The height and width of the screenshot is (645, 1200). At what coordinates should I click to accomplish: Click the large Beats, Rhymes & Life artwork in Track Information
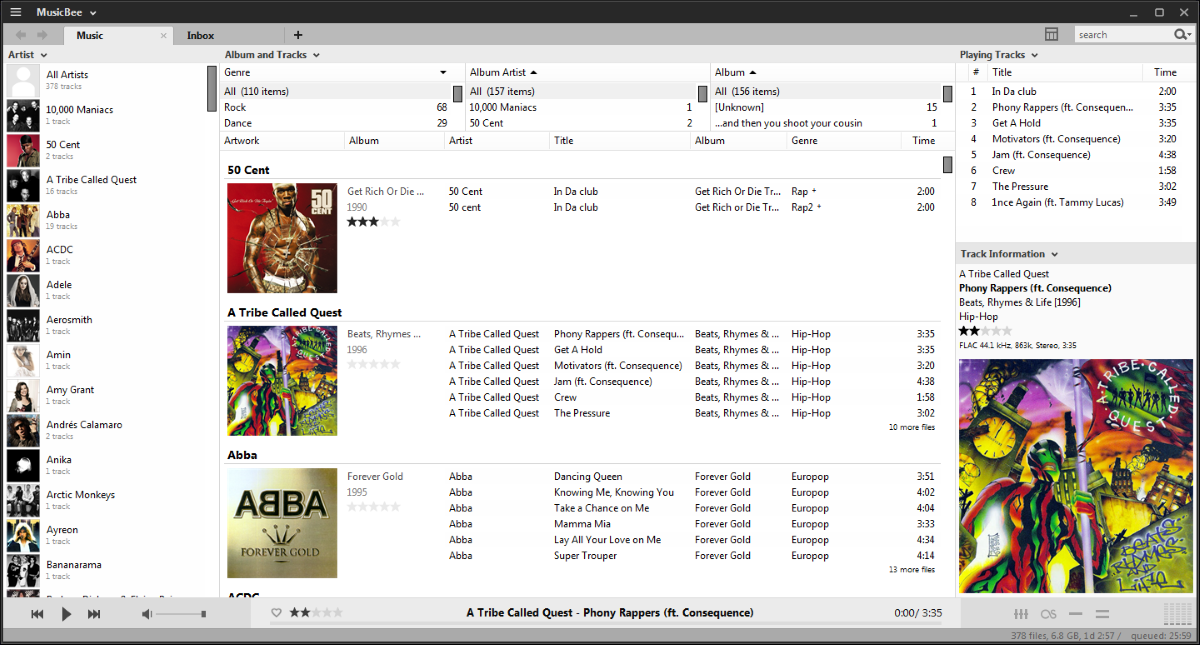[1076, 476]
